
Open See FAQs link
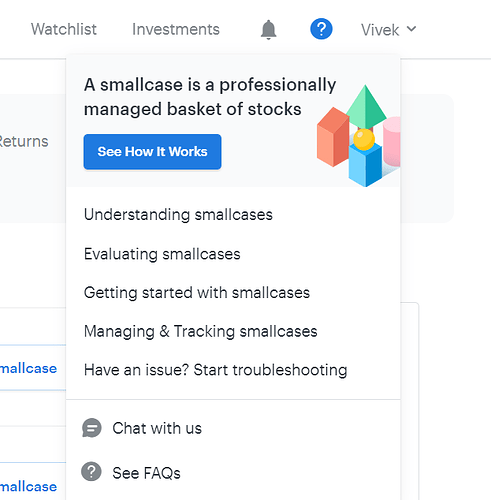point(146,473)
